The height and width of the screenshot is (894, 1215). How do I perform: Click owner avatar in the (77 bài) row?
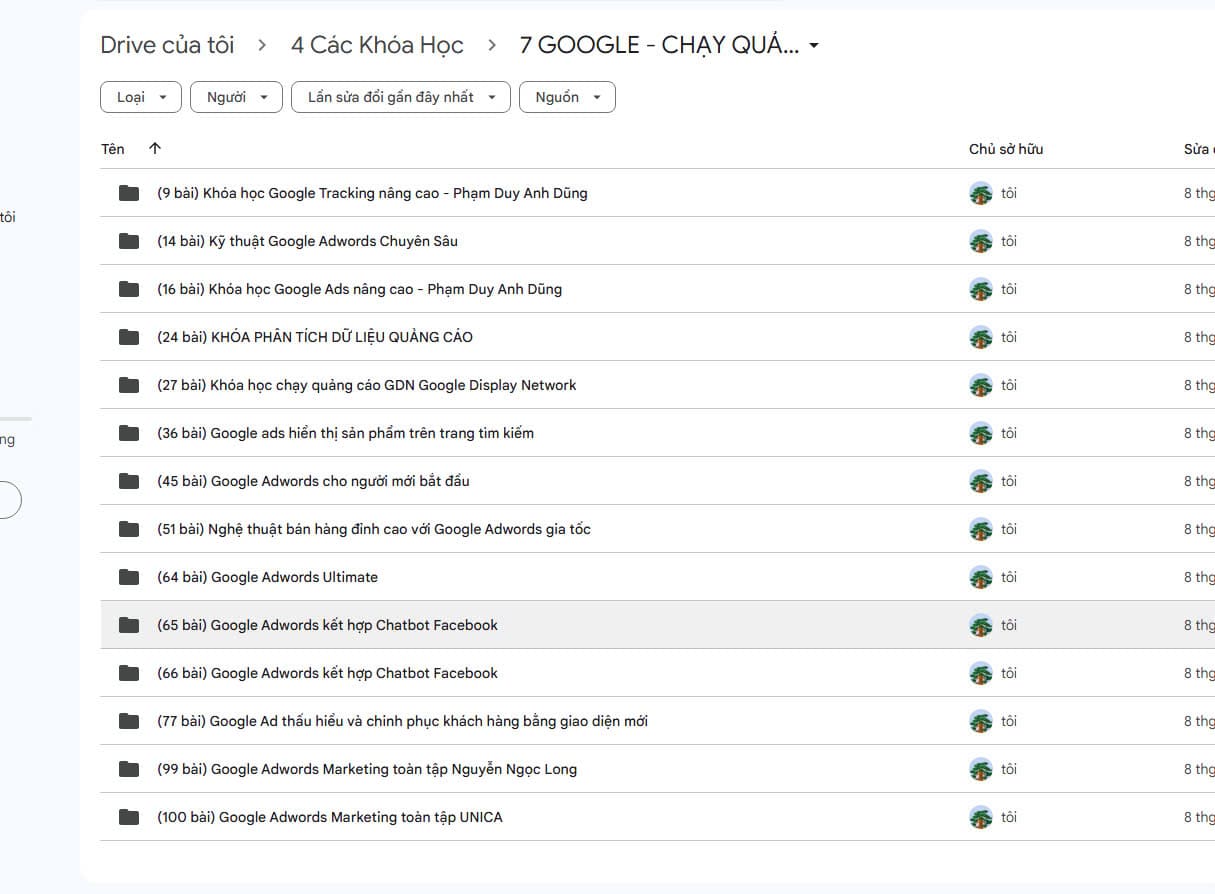tap(981, 721)
